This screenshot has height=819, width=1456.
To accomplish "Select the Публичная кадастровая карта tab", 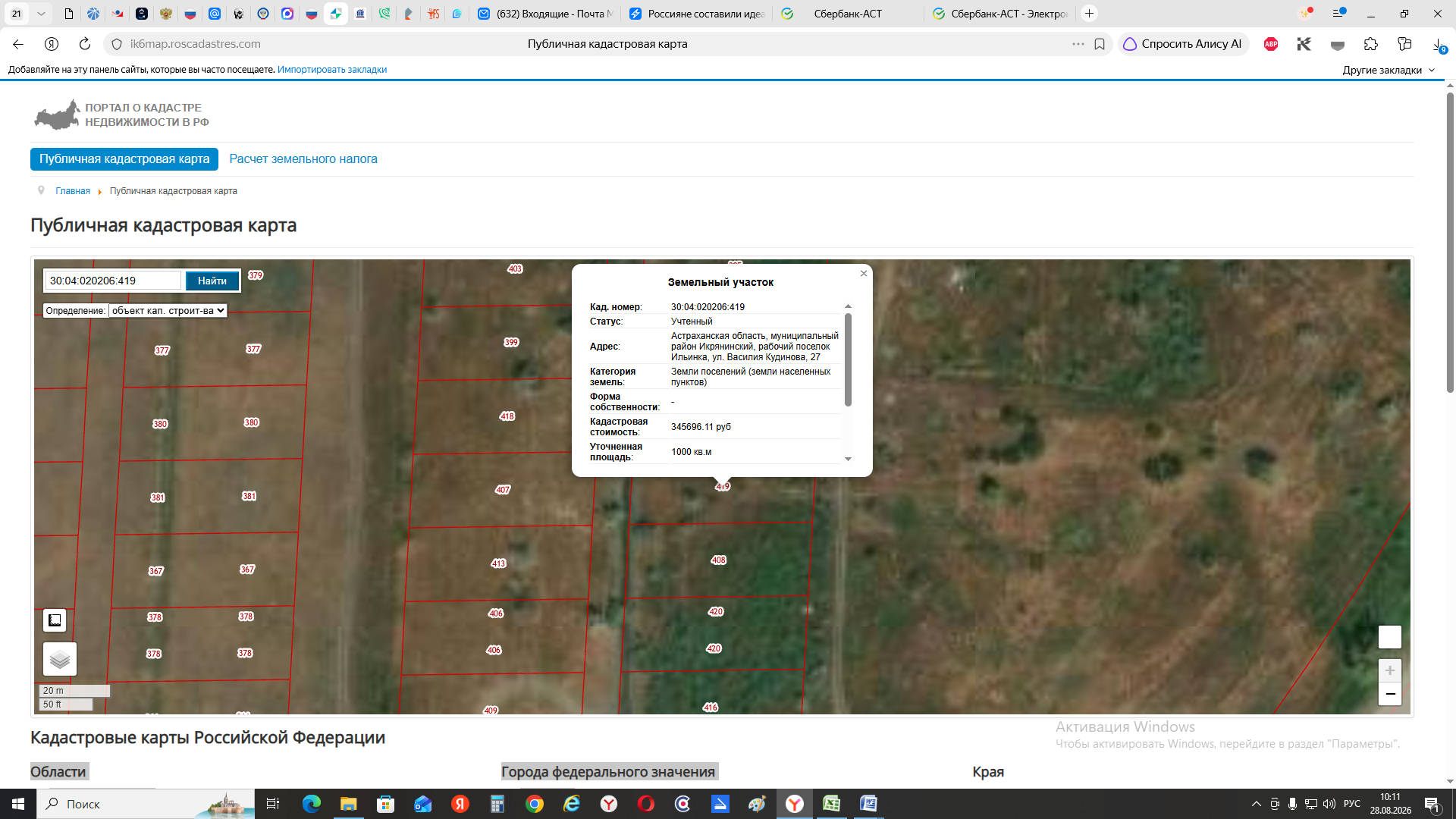I will point(124,159).
